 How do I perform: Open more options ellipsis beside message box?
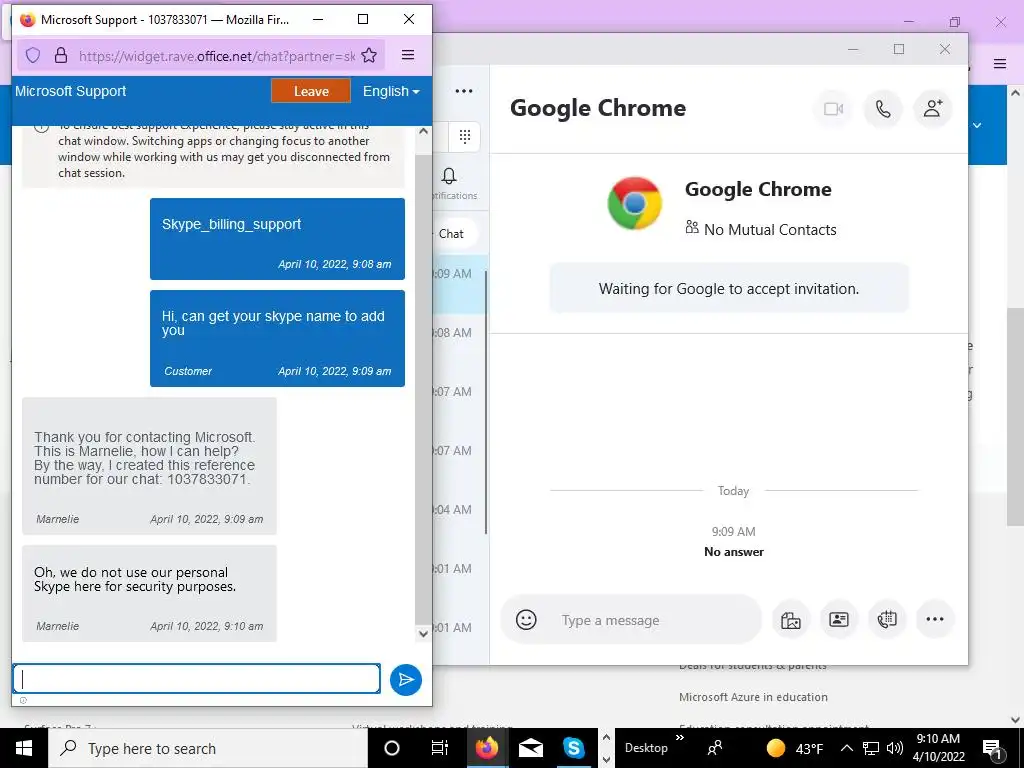[x=935, y=619]
